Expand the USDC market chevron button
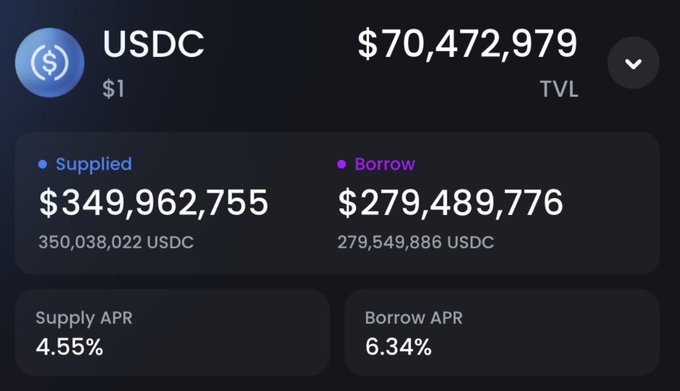Screen dimensions: 680x391 coord(633,63)
